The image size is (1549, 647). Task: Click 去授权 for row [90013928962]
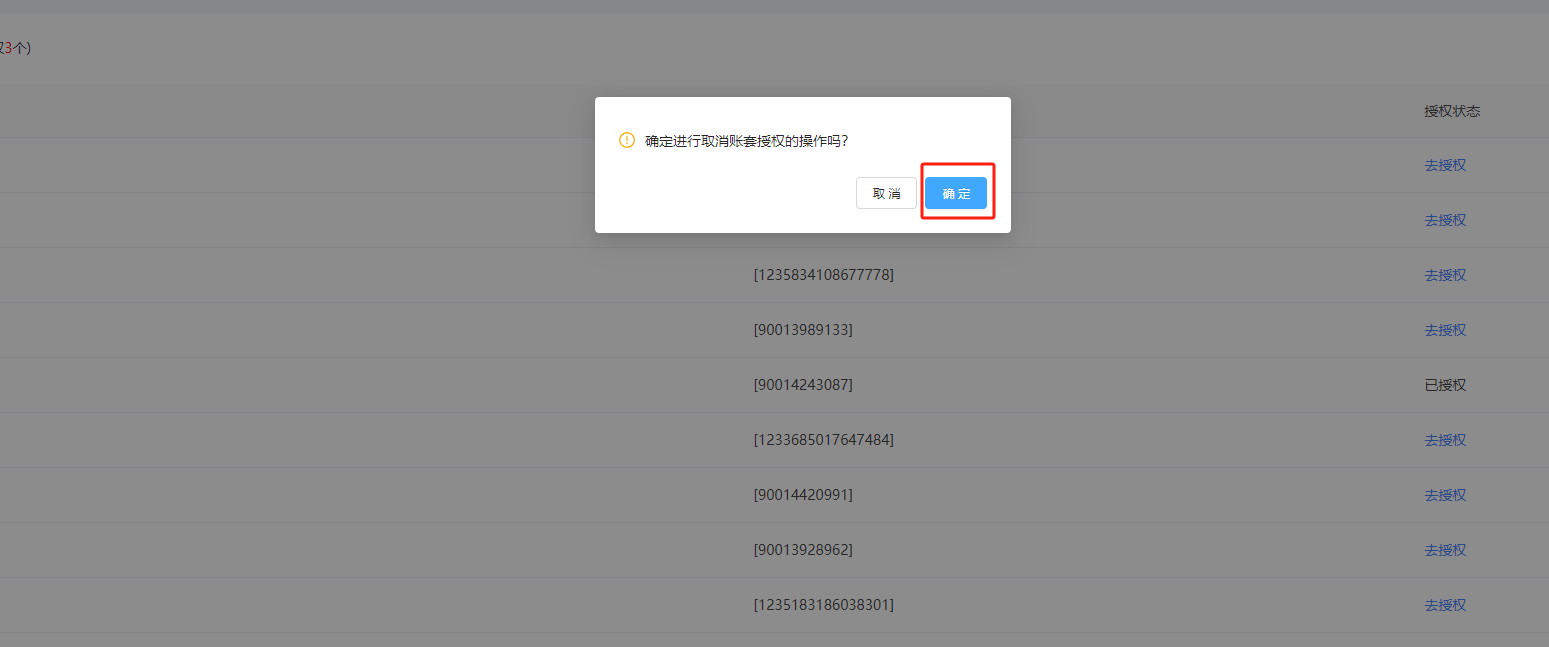1445,550
